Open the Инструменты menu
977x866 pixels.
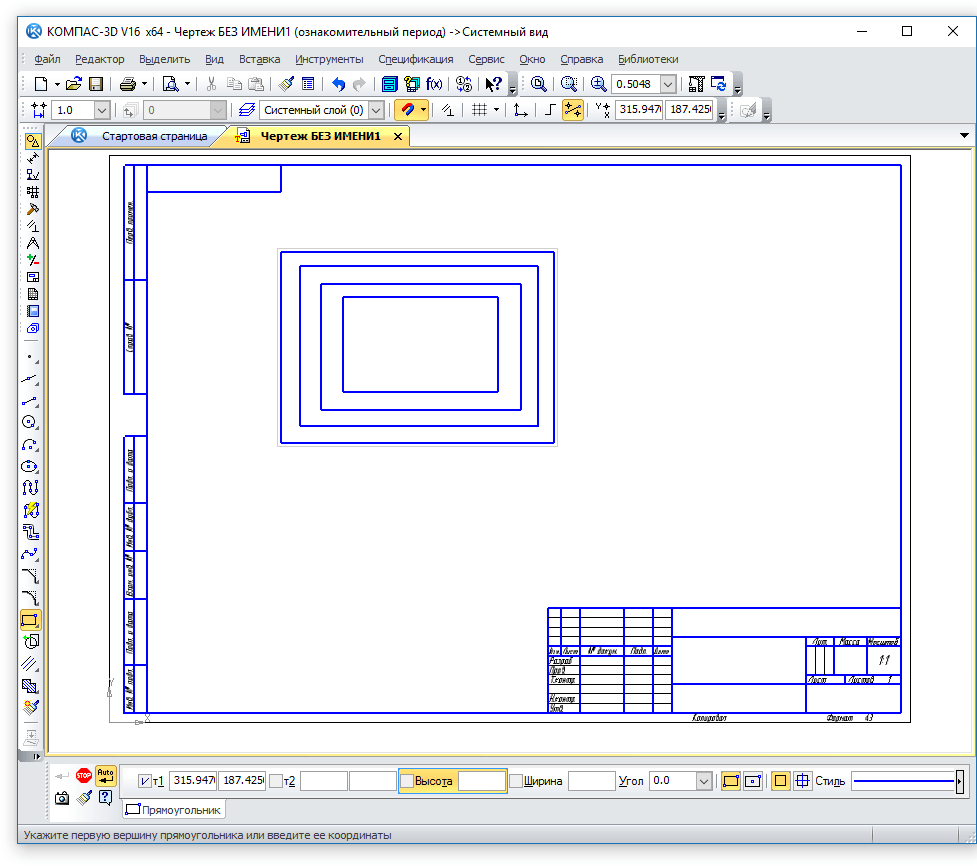pyautogui.click(x=329, y=59)
